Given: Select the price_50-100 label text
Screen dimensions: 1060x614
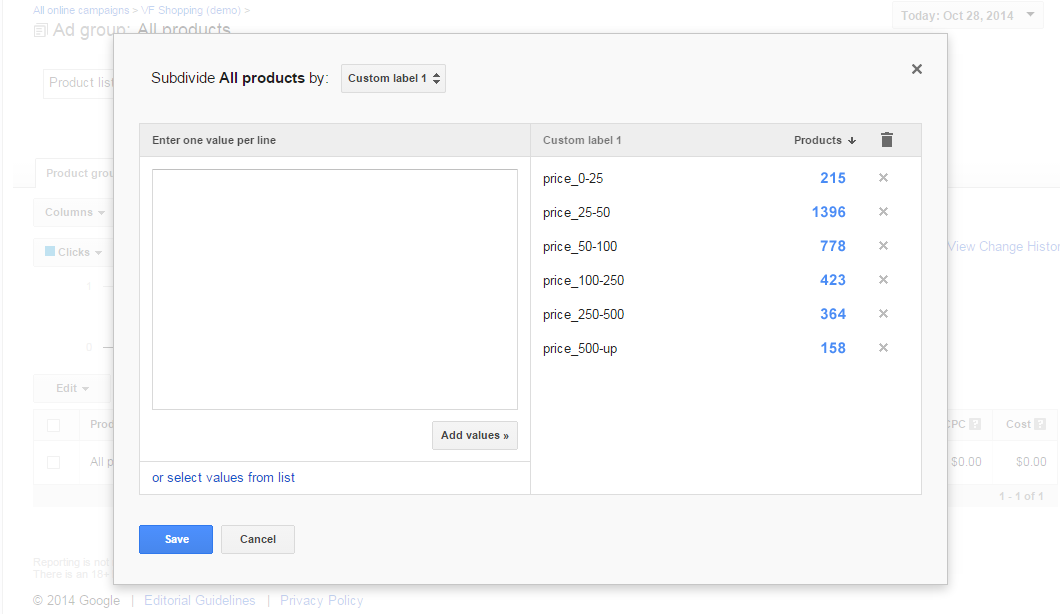Looking at the screenshot, I should tap(580, 246).
